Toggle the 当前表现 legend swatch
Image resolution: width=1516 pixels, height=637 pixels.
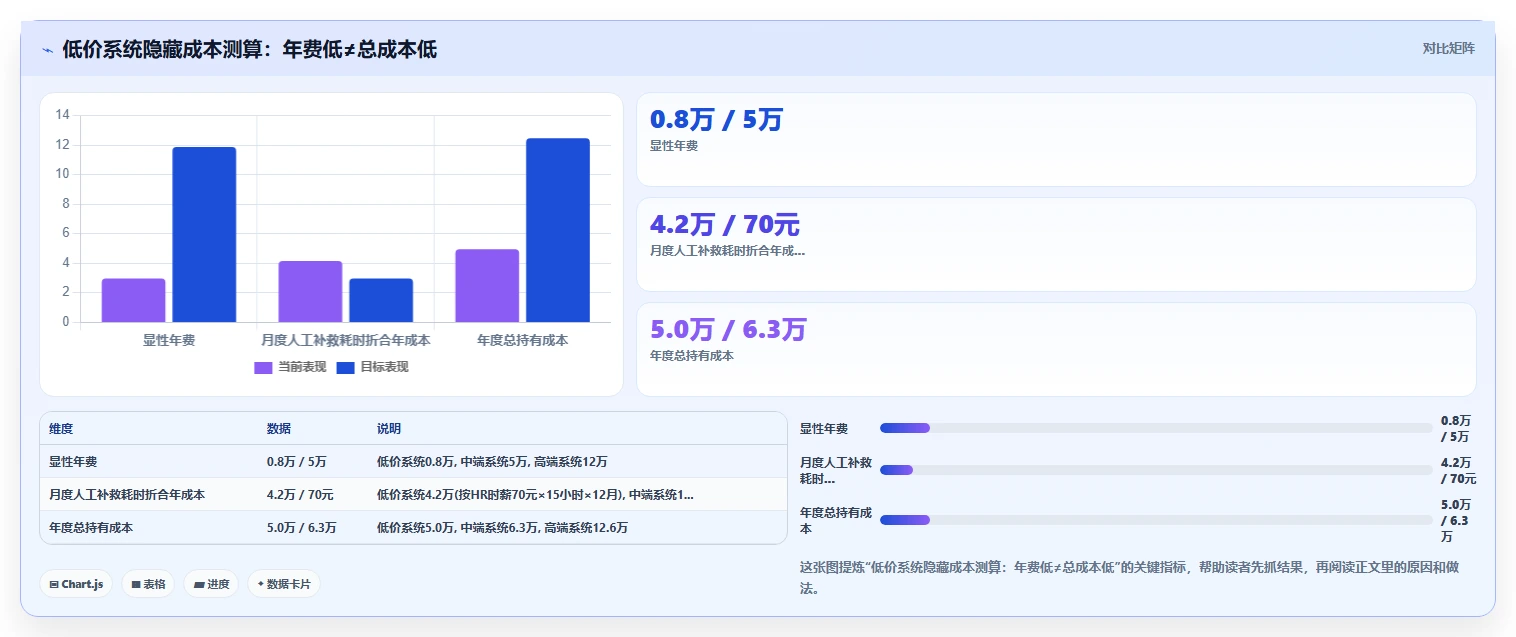[263, 367]
